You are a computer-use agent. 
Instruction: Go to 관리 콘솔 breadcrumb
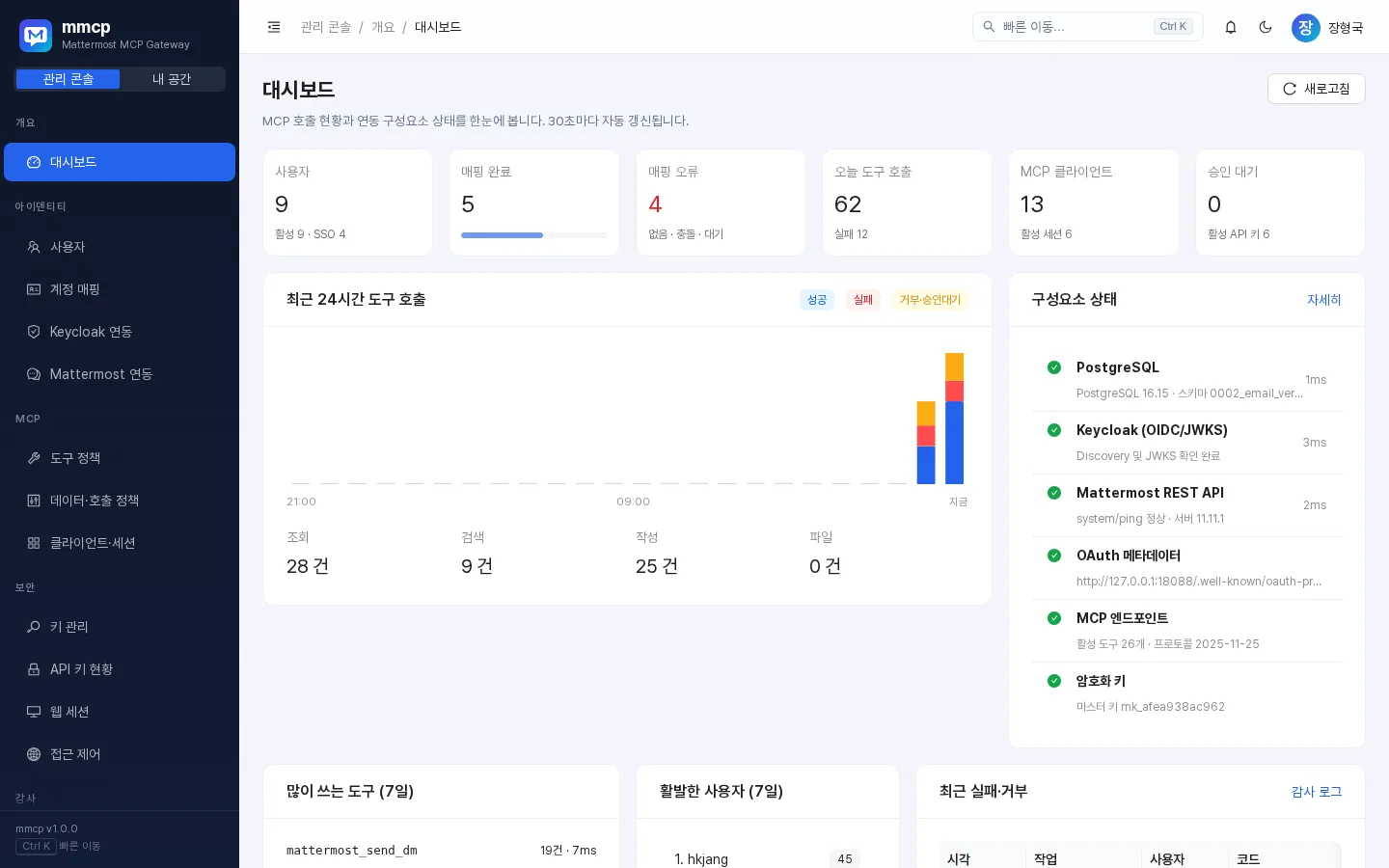coord(326,27)
